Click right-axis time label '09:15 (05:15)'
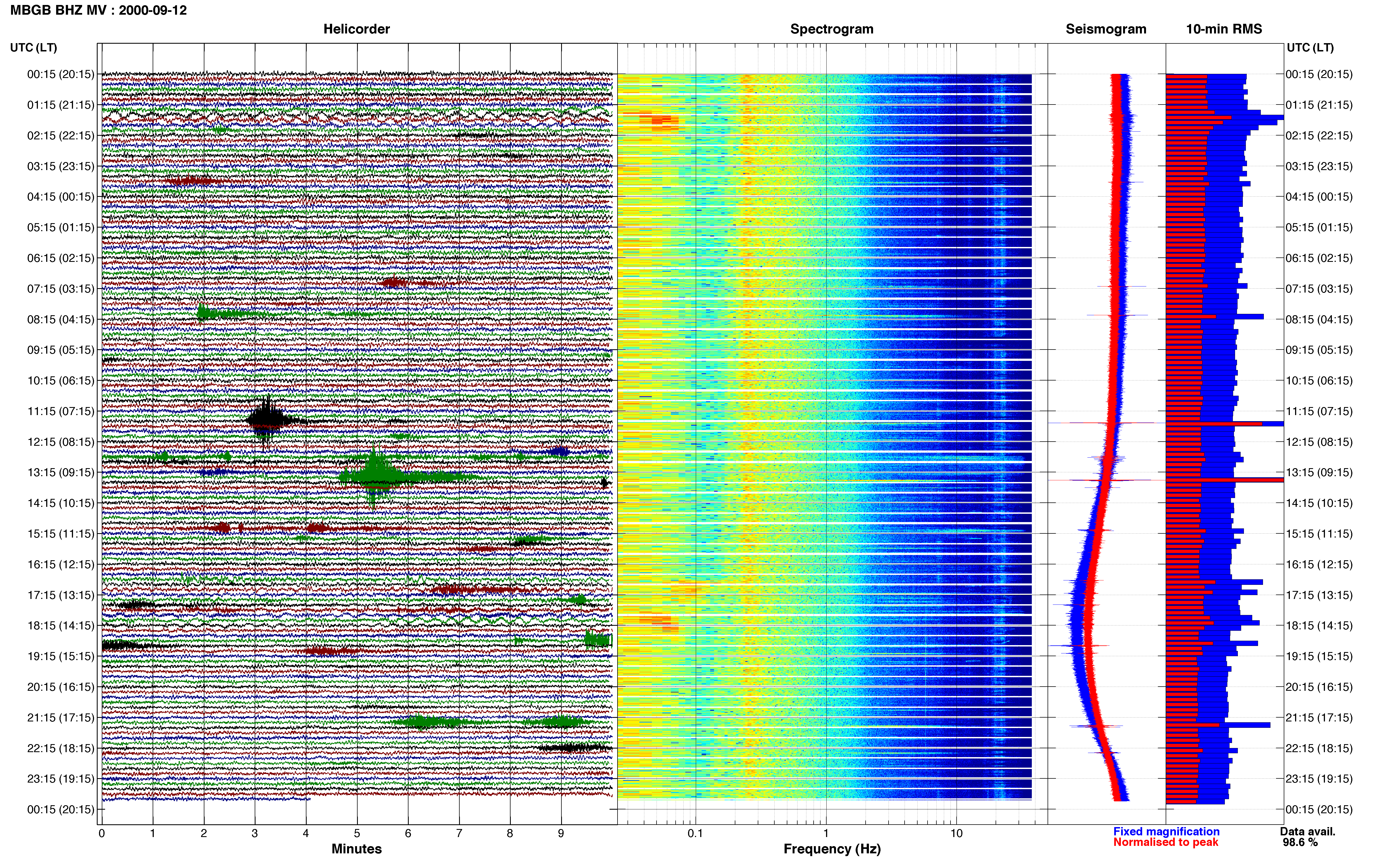Viewport: 1388px width, 868px height. point(1319,350)
